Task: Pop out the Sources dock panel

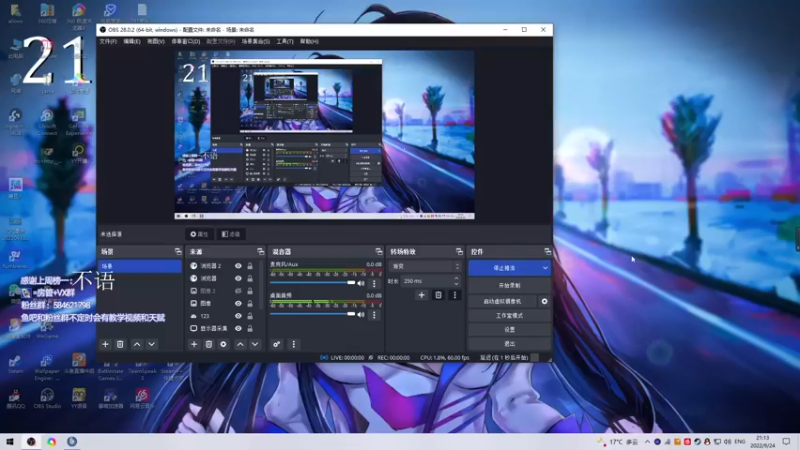Action: 261,252
